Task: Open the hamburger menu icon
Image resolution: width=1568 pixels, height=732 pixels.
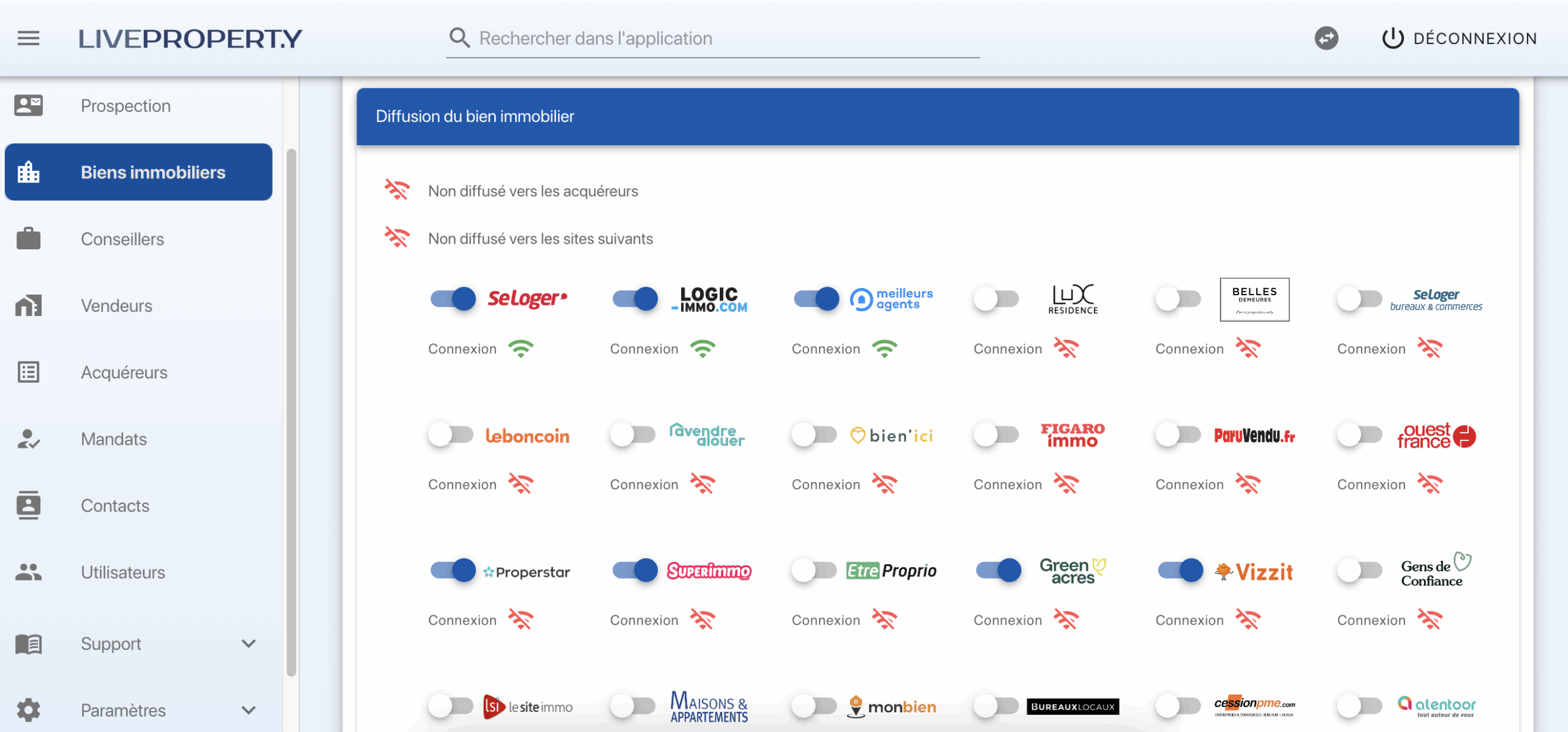Action: pyautogui.click(x=28, y=39)
